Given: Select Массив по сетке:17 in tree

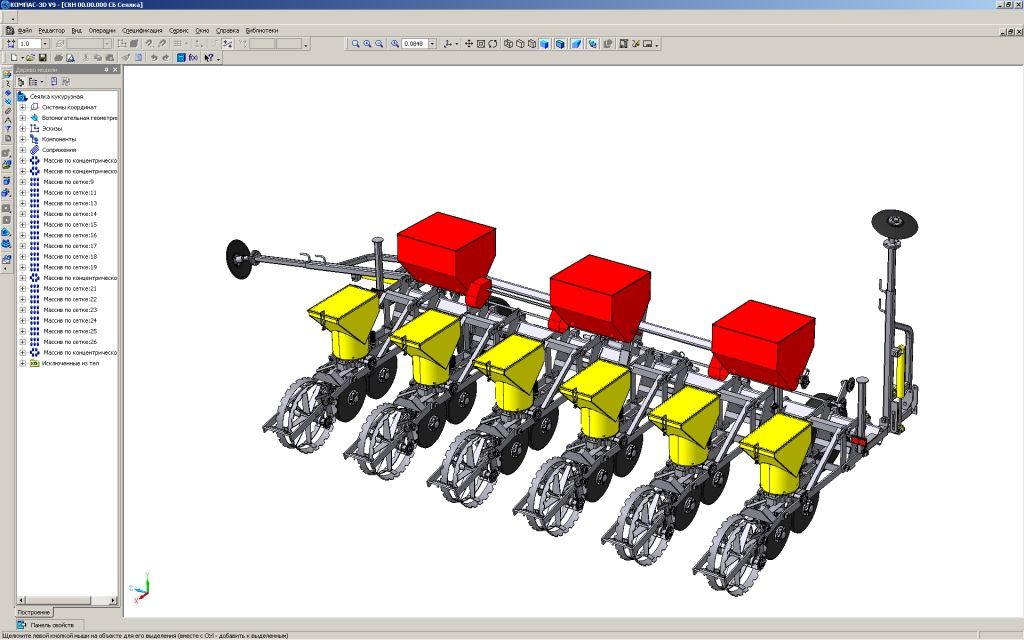Looking at the screenshot, I should [x=69, y=246].
